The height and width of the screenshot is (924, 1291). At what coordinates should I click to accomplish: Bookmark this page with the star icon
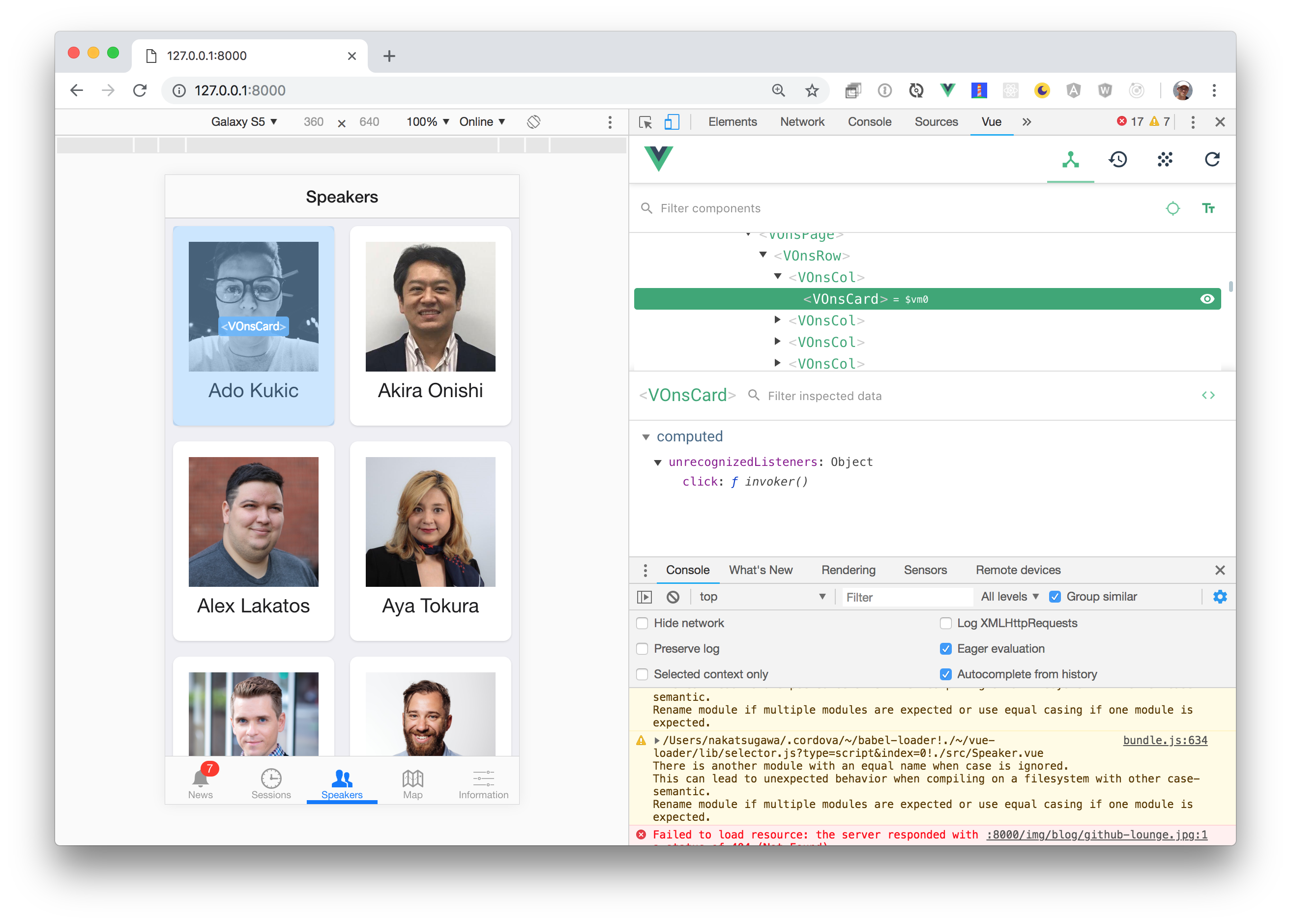point(812,90)
